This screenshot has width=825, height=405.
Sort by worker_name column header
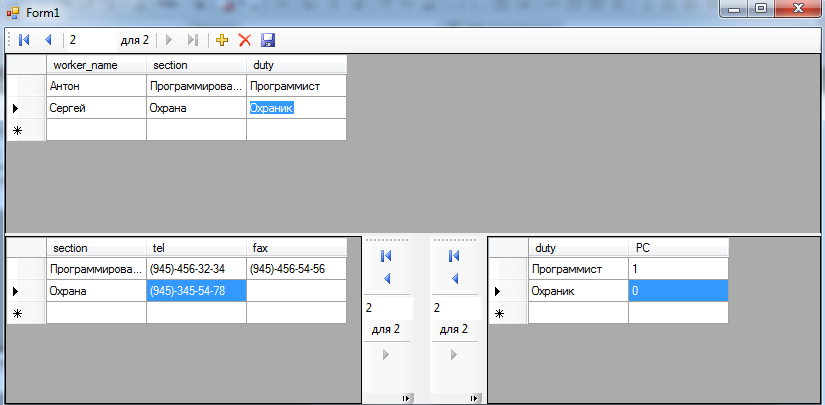(x=96, y=65)
